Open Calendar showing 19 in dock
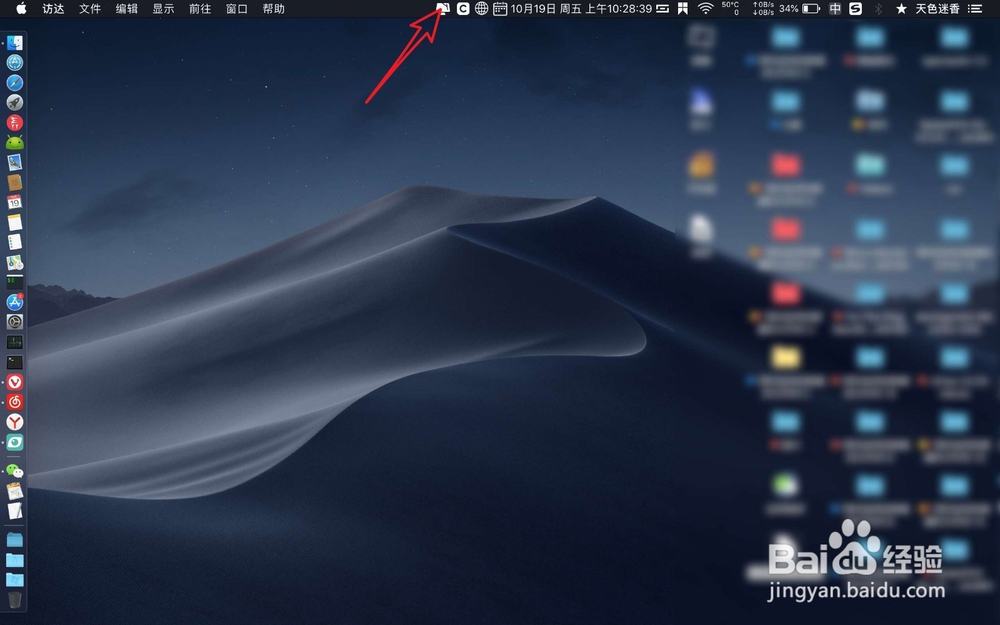The height and width of the screenshot is (625, 1000). click(15, 202)
